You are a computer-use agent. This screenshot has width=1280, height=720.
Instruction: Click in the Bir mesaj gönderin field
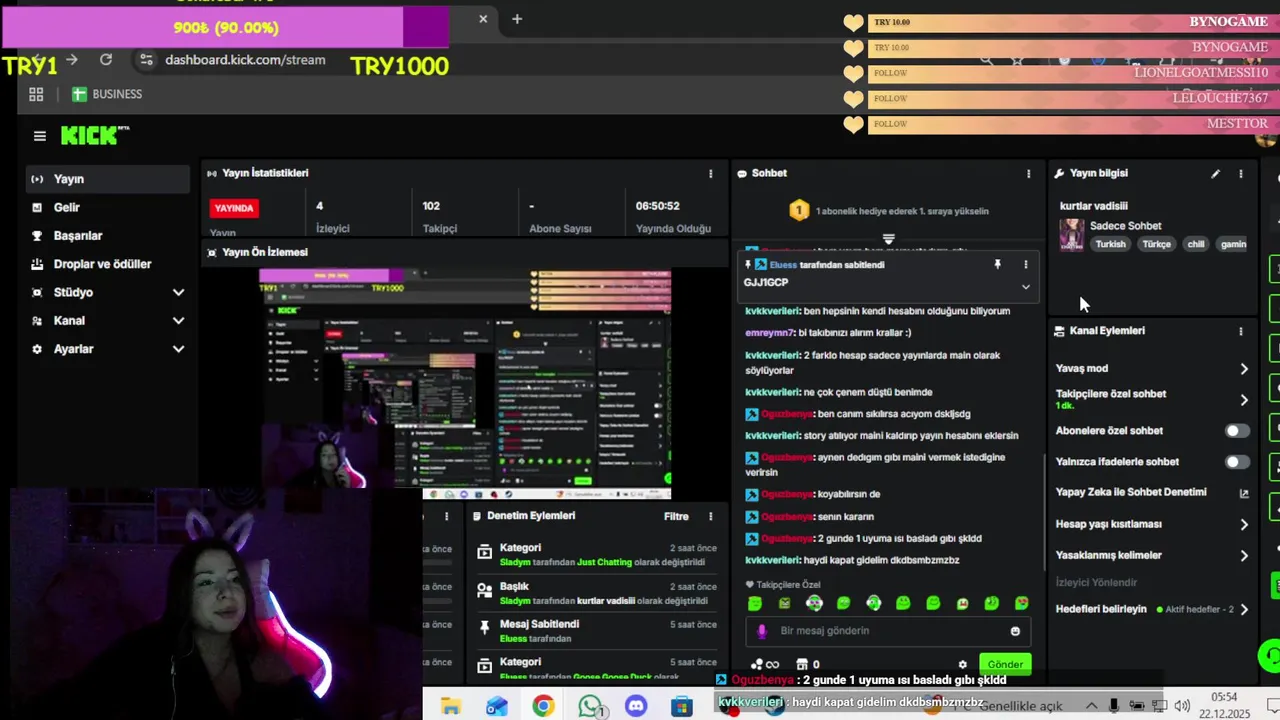click(888, 631)
